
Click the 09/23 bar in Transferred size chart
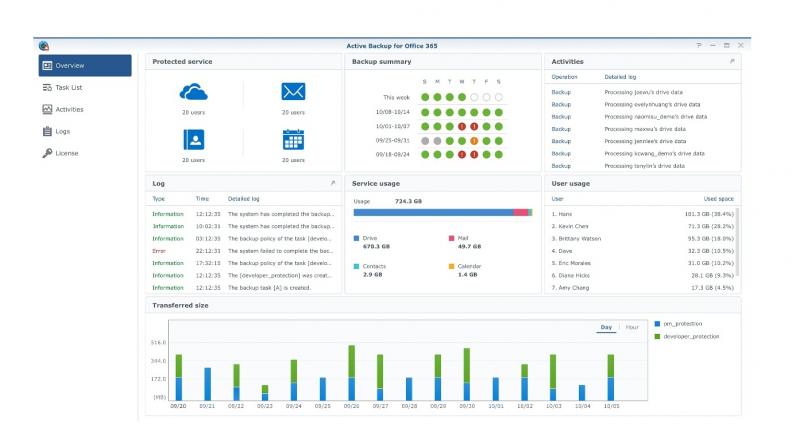265,393
